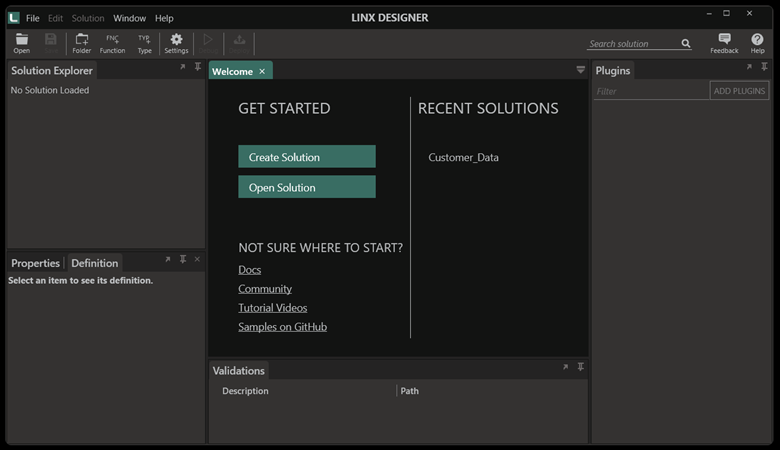
Task: Open the document tab list dropdown
Action: click(580, 70)
